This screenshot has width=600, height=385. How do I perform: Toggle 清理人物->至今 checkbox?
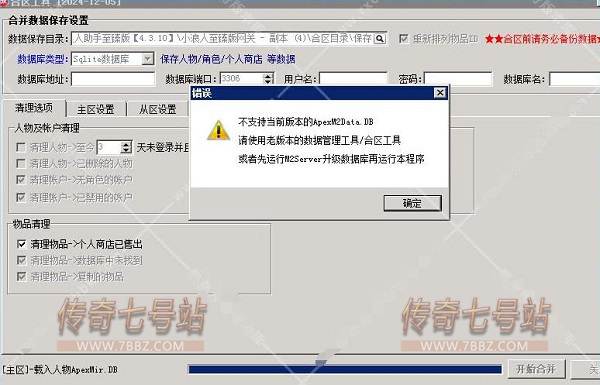(x=21, y=147)
